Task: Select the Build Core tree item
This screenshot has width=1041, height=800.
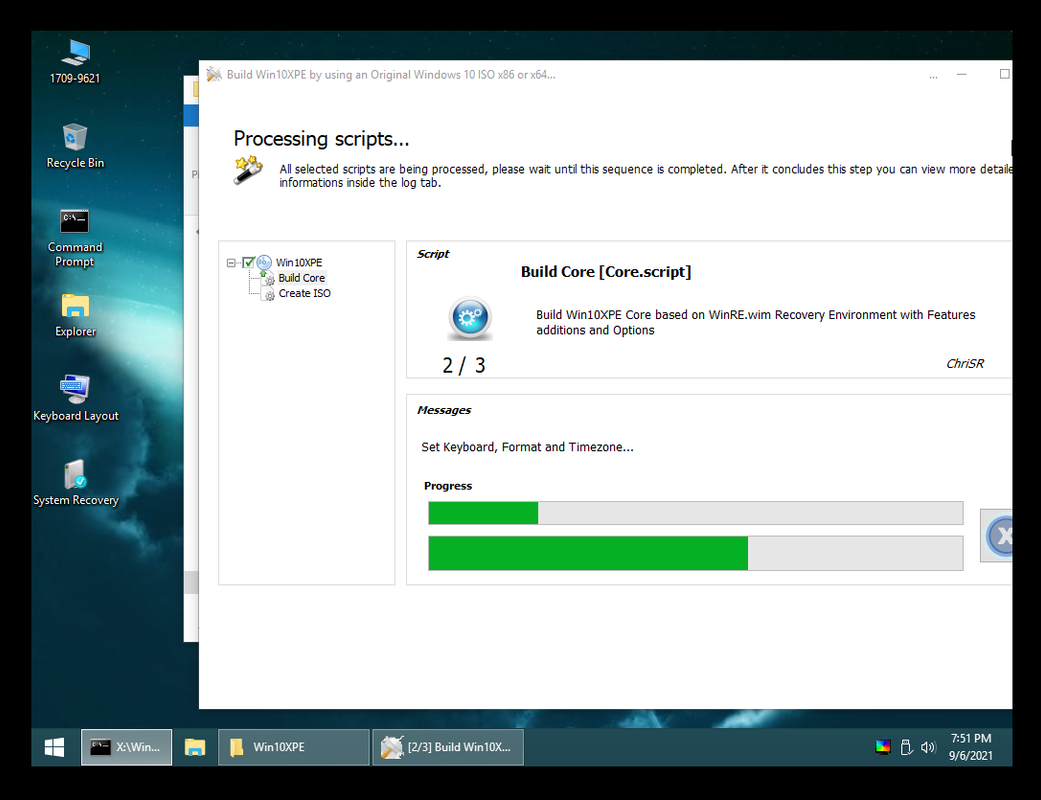Action: 301,278
